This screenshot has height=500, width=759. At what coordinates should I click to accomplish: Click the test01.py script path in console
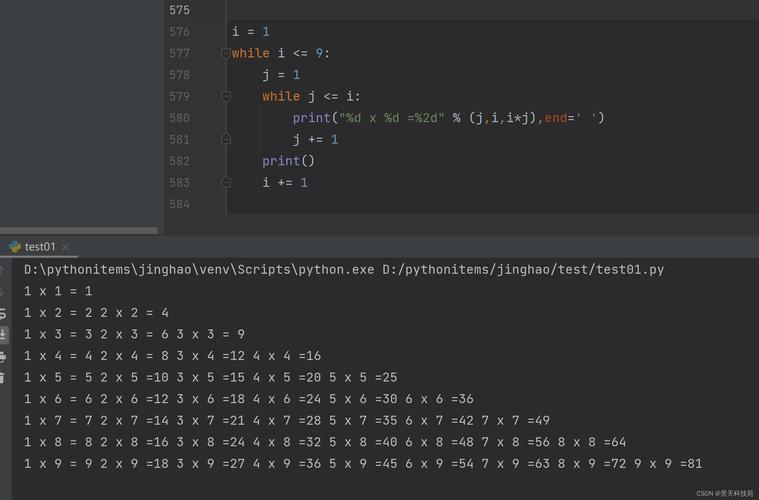click(523, 270)
